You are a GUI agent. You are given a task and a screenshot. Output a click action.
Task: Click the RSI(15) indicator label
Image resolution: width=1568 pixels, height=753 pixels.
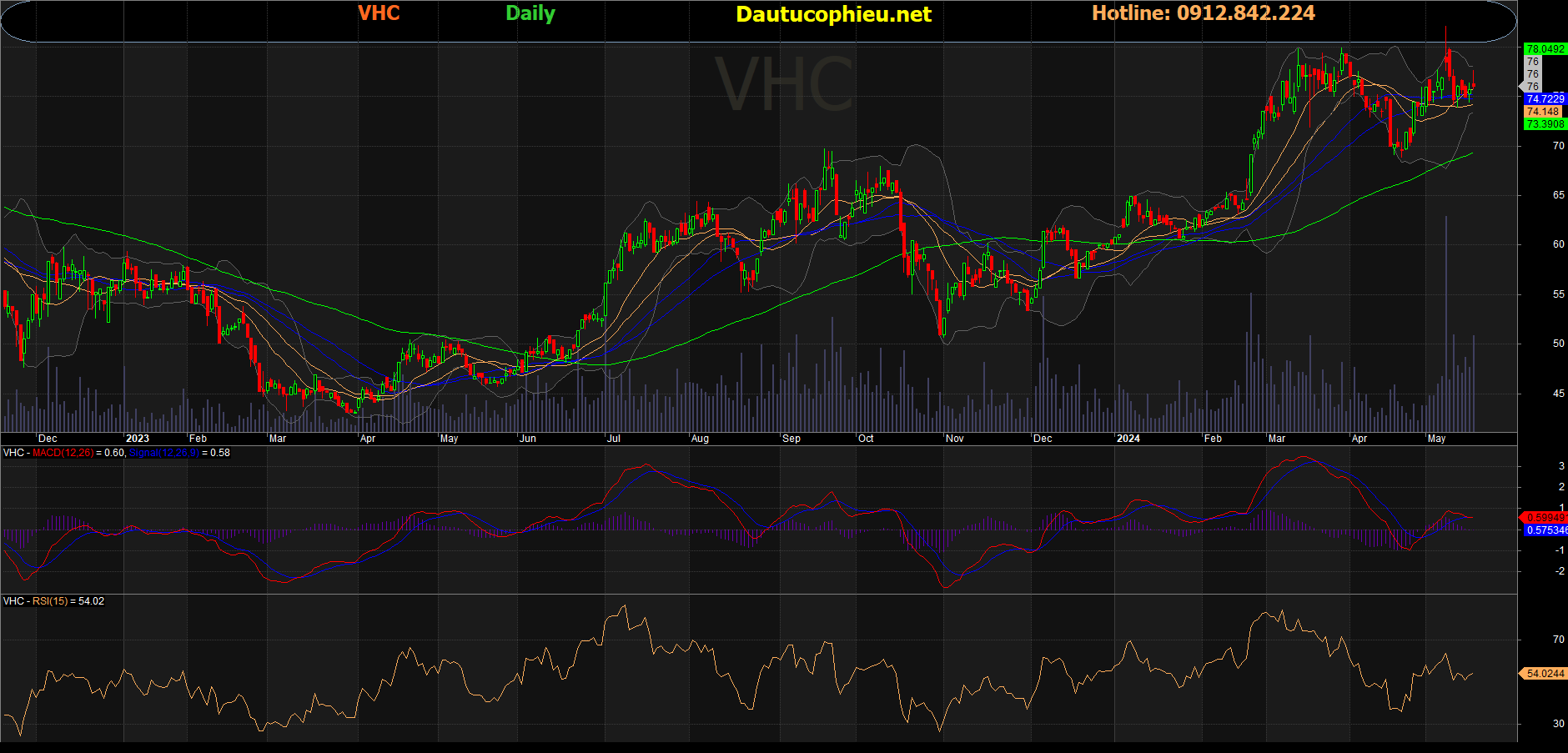[50, 601]
